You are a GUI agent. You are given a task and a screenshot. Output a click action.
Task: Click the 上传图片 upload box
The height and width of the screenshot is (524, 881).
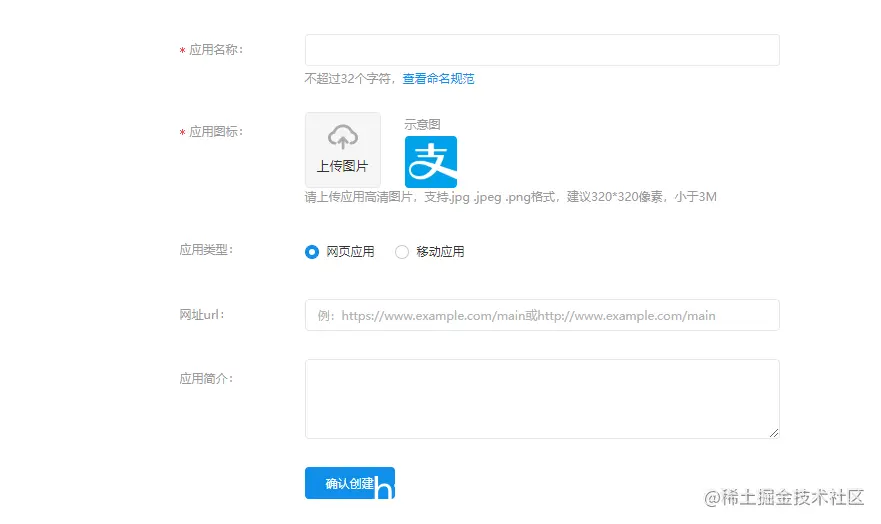(x=343, y=150)
